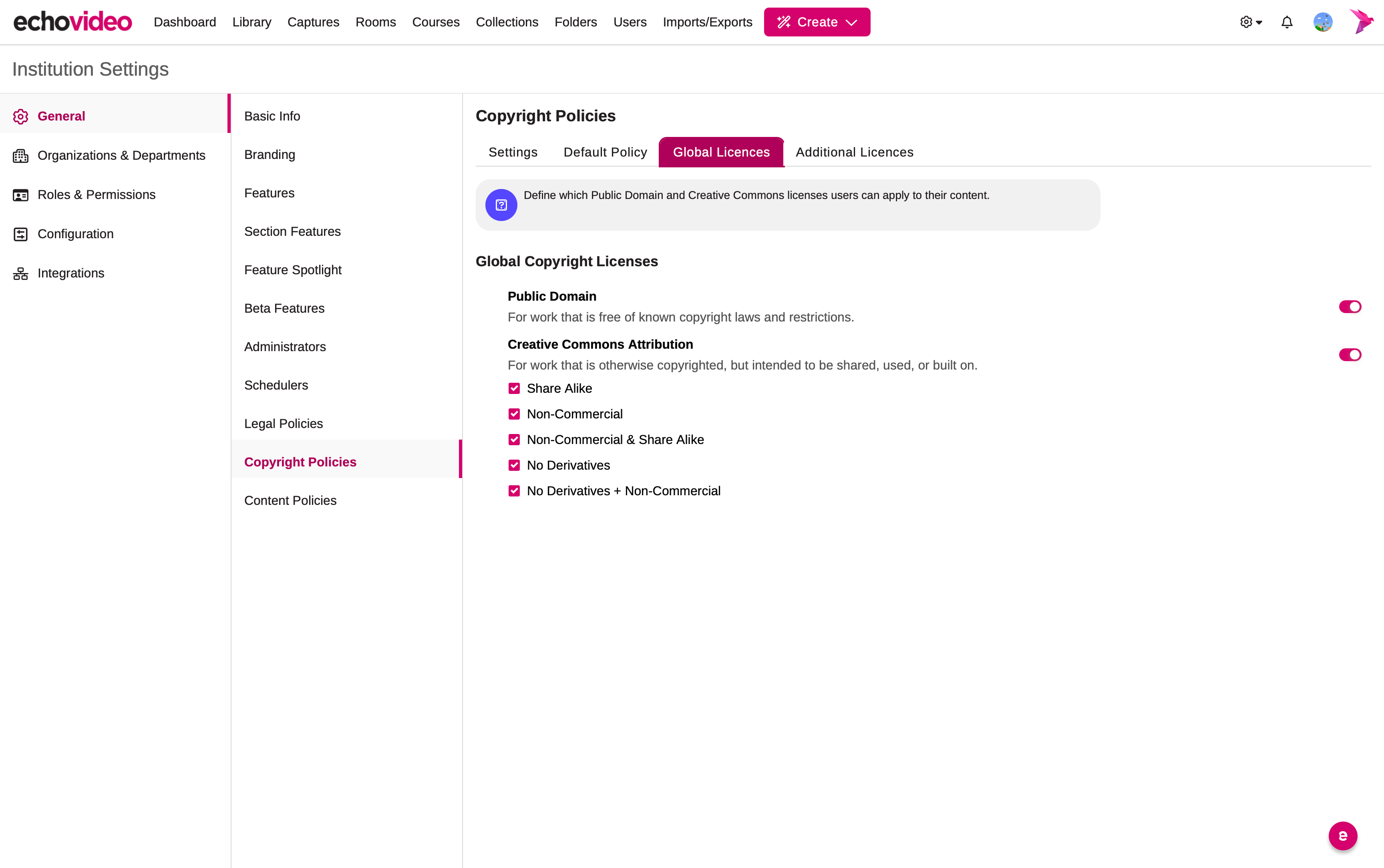The height and width of the screenshot is (868, 1384).
Task: Open the echo chat support bubble
Action: 1343,836
